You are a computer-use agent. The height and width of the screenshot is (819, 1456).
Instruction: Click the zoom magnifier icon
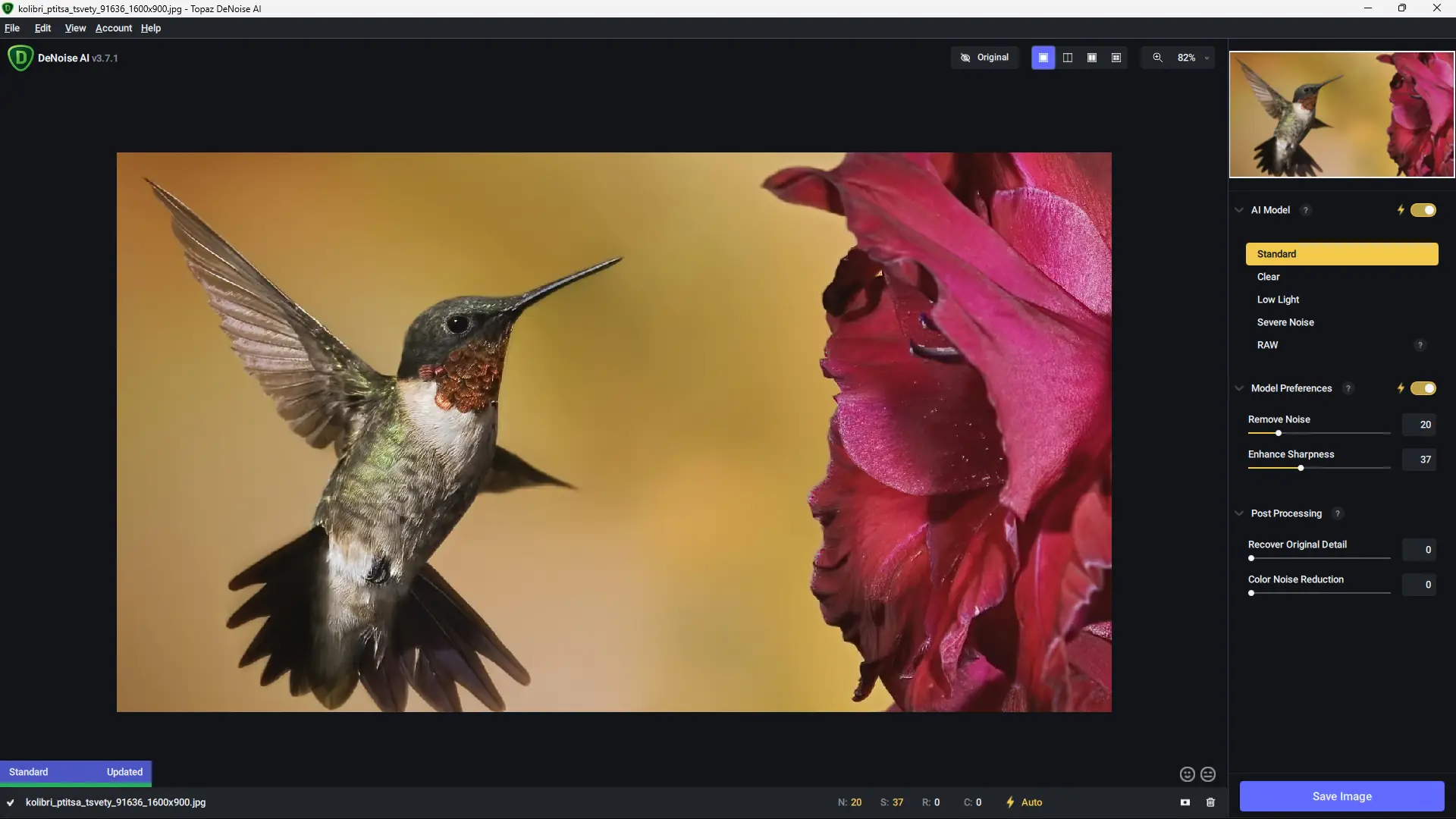pyautogui.click(x=1158, y=57)
